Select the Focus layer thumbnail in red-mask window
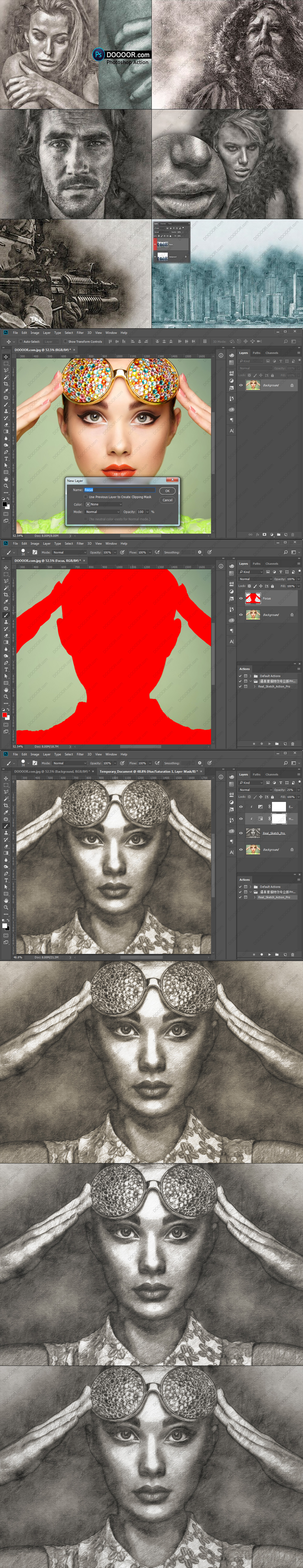Viewport: 303px width, 1568px height. point(253,598)
